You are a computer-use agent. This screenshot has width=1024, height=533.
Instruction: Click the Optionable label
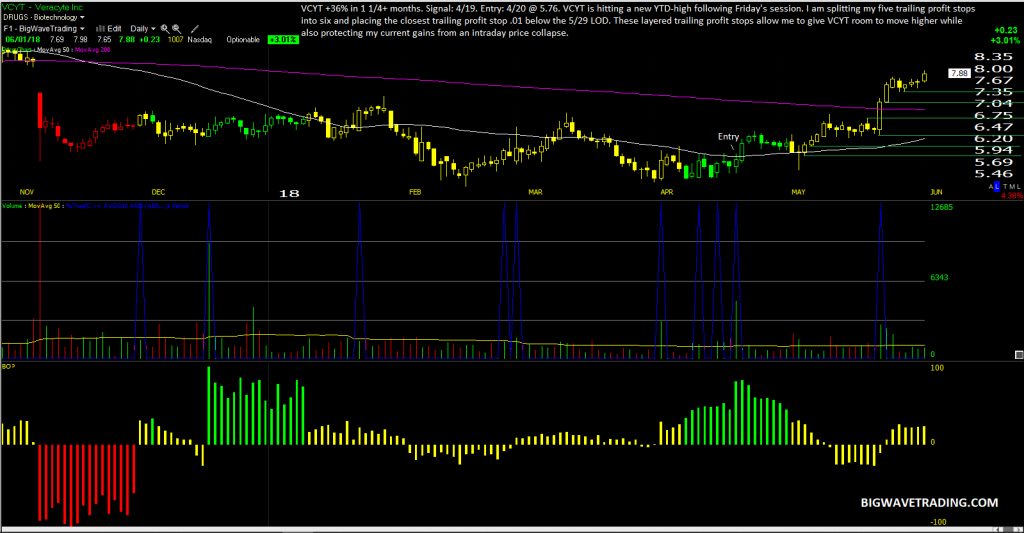243,40
